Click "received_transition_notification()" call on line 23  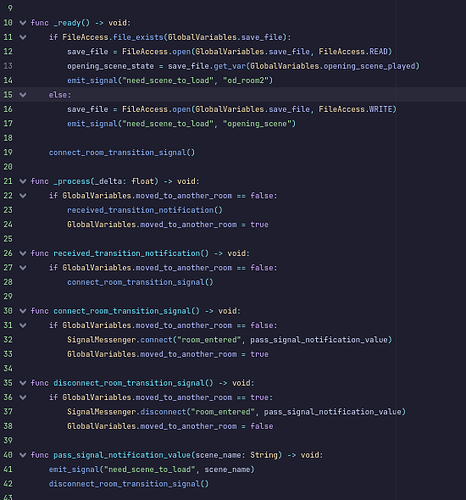[145, 210]
